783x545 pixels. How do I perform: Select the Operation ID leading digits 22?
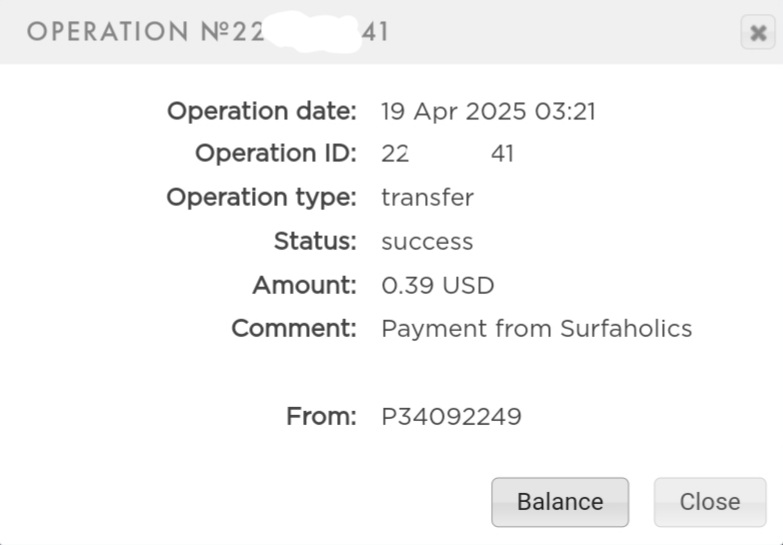point(395,153)
